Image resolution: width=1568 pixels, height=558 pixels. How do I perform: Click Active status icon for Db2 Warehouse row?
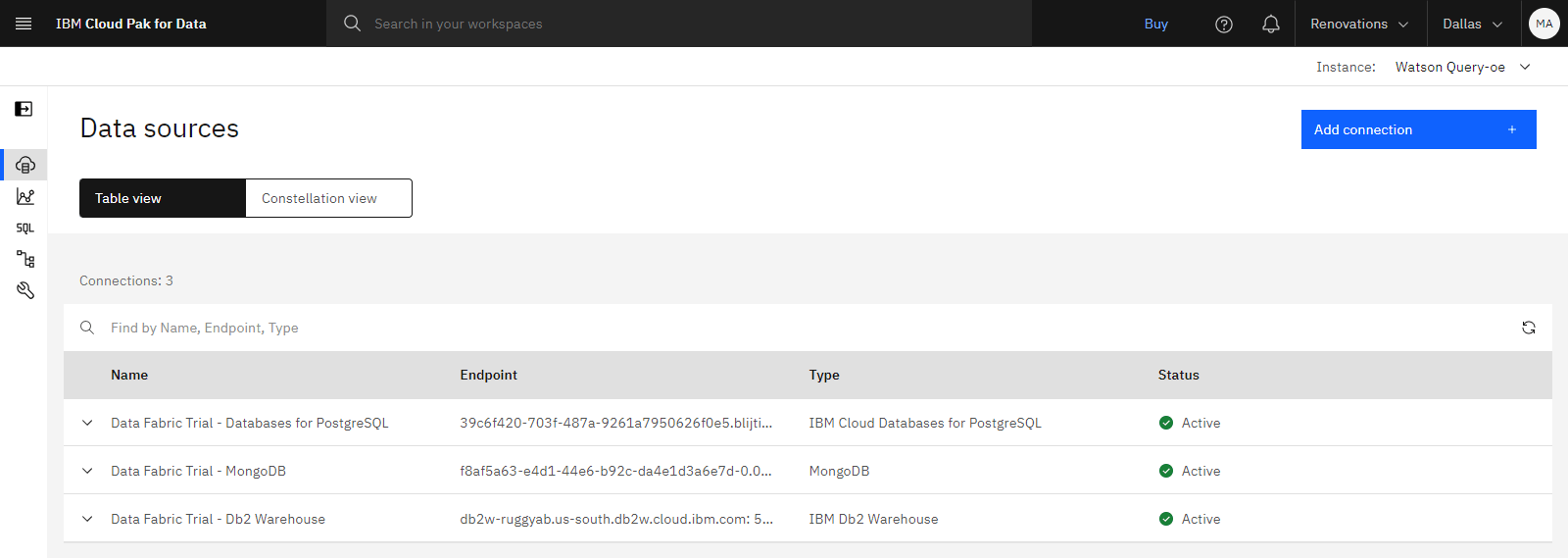(1166, 519)
